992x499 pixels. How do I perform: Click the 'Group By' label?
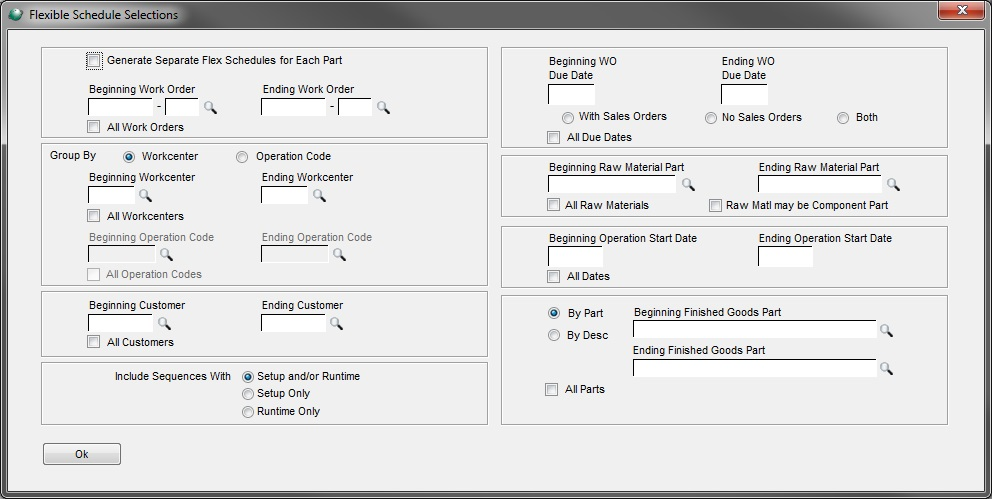73,156
